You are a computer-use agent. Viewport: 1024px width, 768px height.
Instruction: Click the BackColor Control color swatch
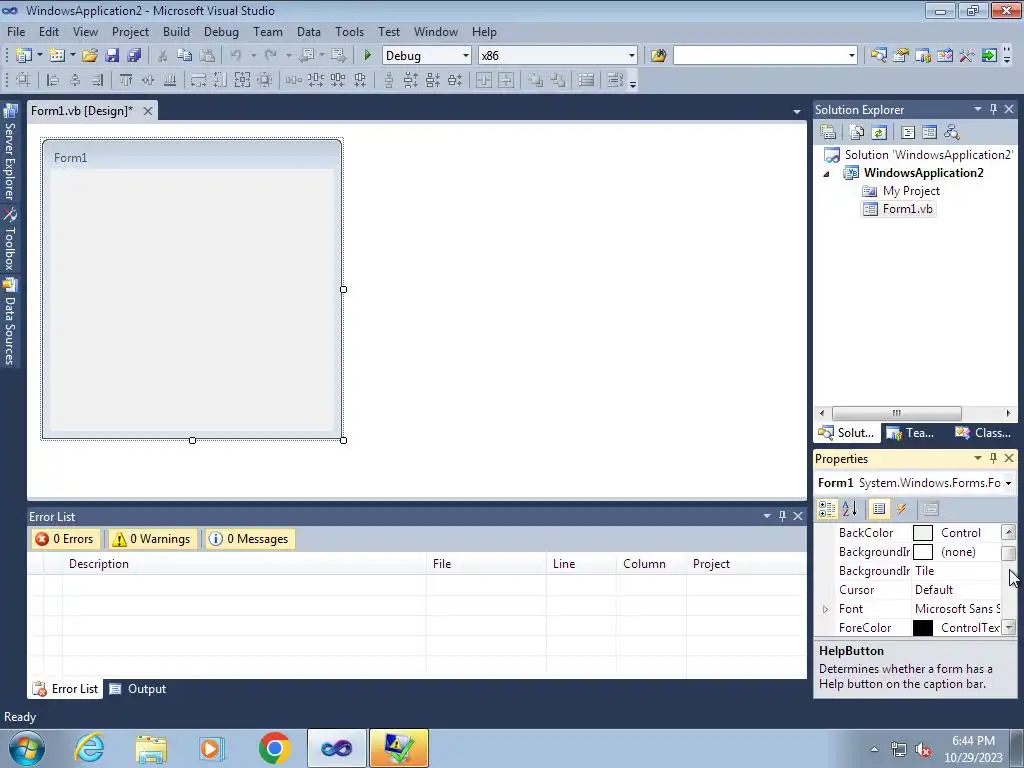(x=923, y=534)
